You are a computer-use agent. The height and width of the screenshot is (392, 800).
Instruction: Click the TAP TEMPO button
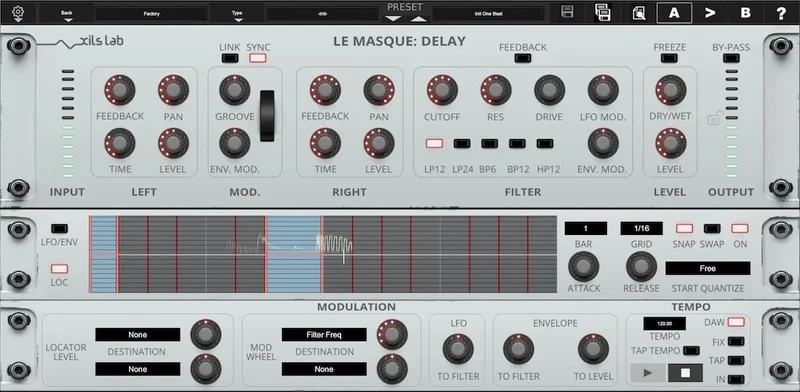(x=691, y=351)
